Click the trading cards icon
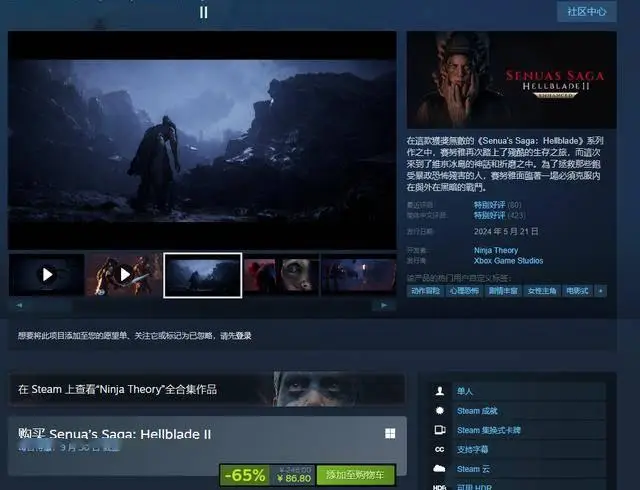This screenshot has width=640, height=490. coord(440,430)
